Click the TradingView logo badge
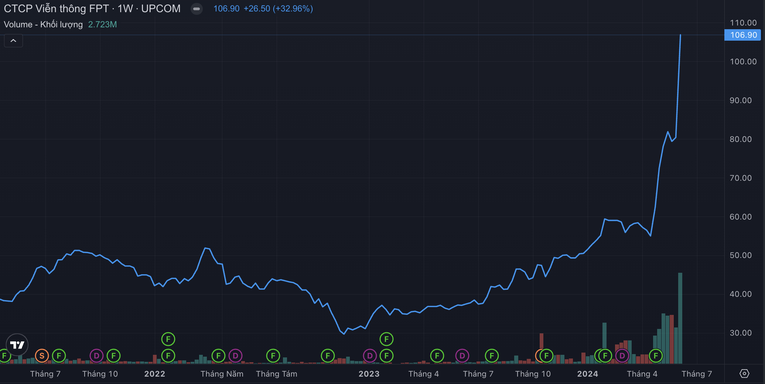 pos(17,345)
